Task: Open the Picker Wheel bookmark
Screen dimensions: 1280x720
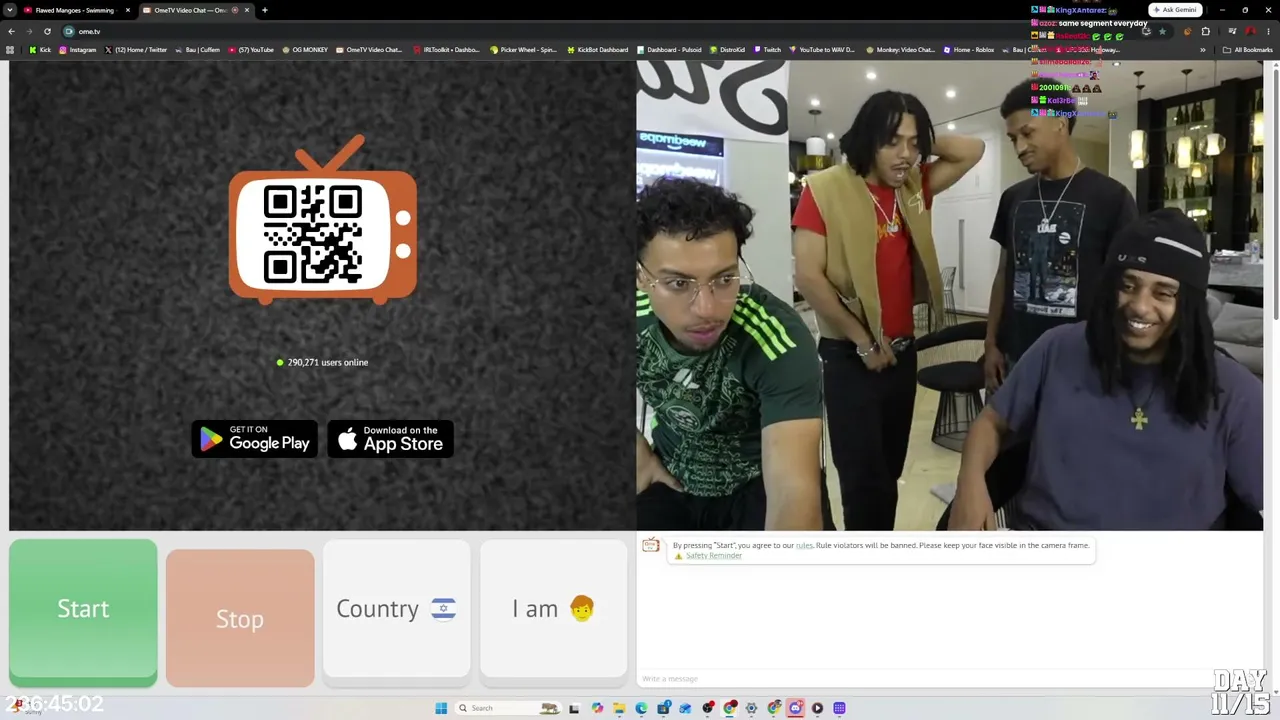Action: pyautogui.click(x=523, y=50)
